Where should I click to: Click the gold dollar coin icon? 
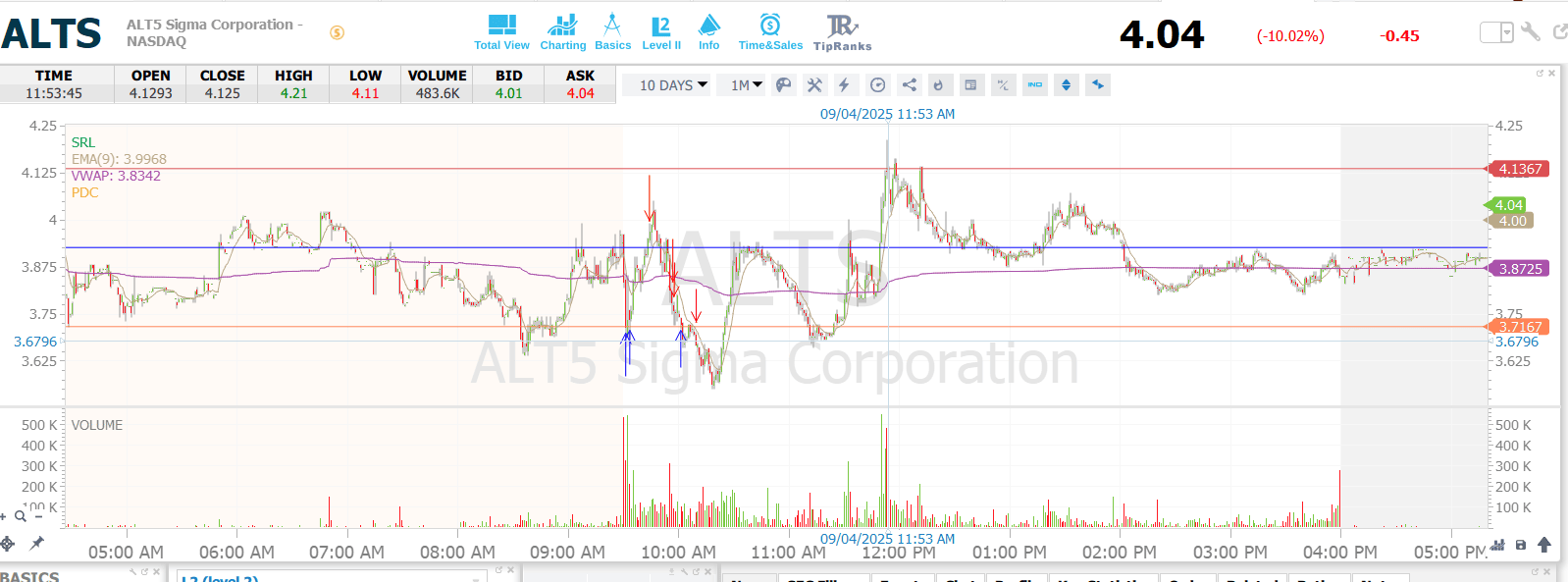337,32
